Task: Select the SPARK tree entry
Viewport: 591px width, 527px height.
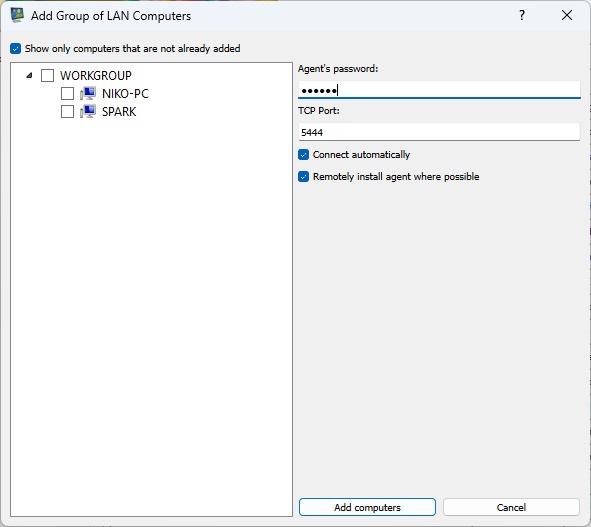Action: point(119,112)
